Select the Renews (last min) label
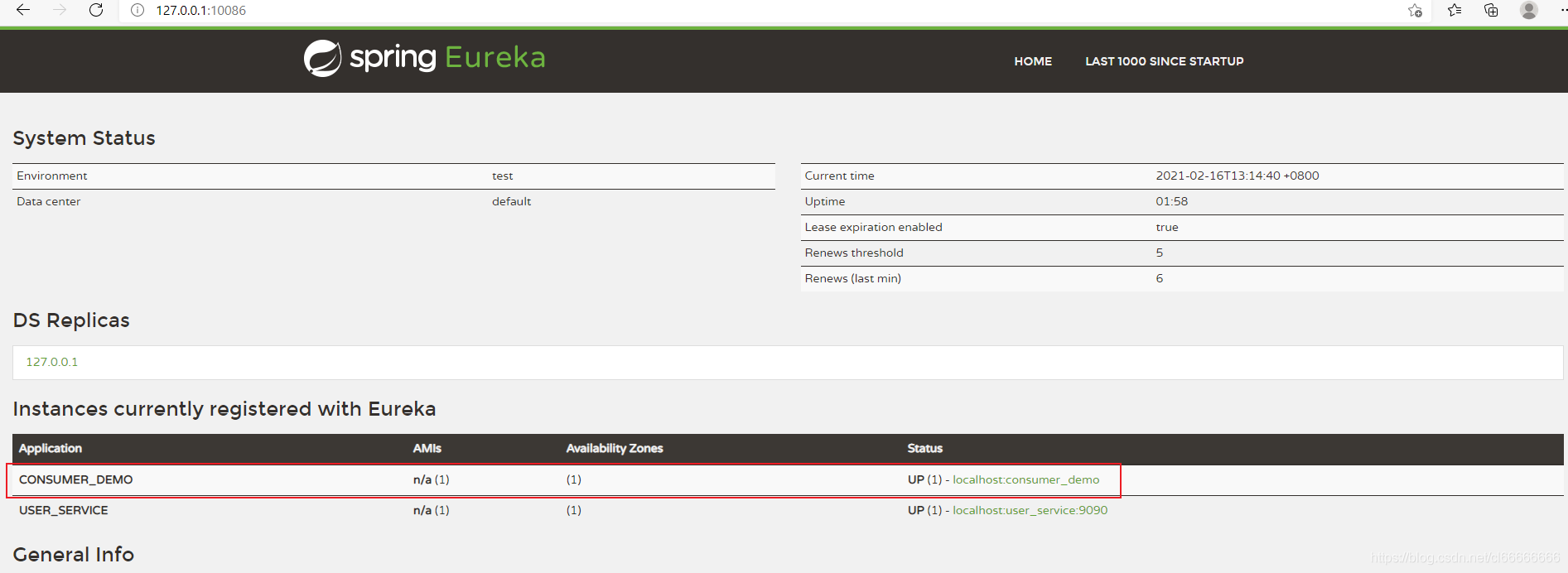The image size is (1568, 573). click(853, 278)
